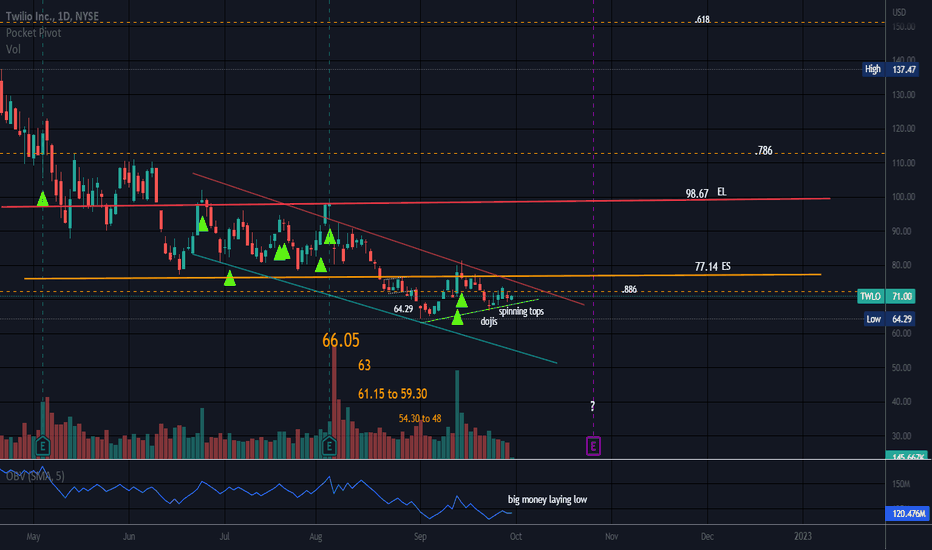Click the Low 64.29 price label
Screen dimensions: 932x550
point(890,319)
